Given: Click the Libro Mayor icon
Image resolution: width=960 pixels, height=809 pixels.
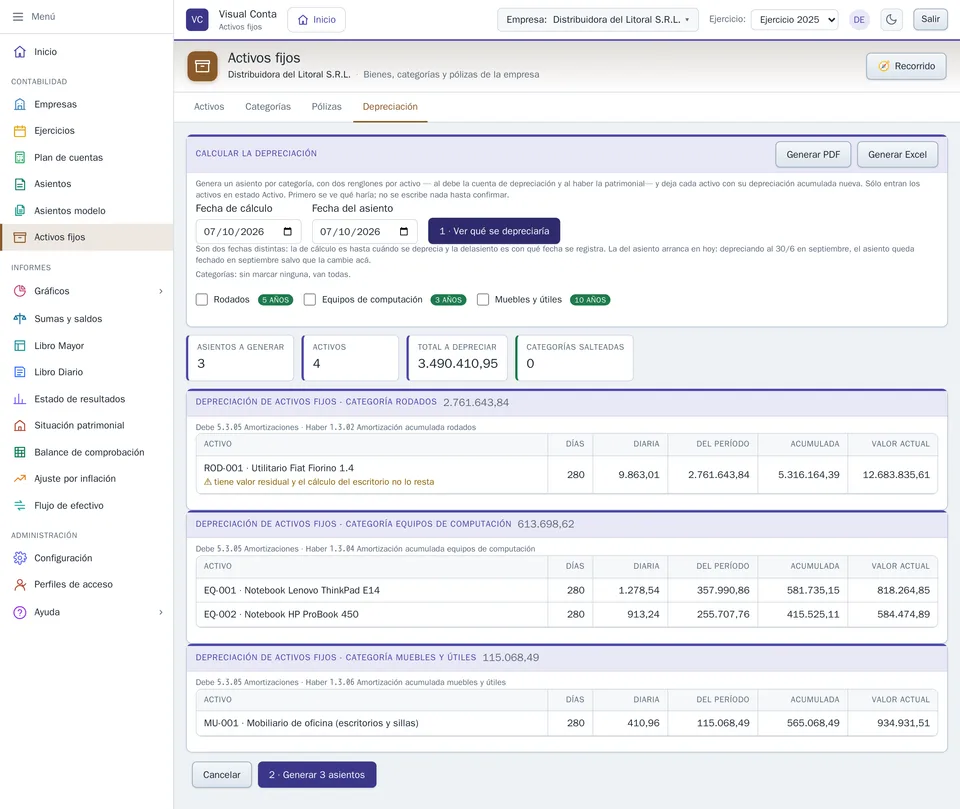Looking at the screenshot, I should [20, 345].
